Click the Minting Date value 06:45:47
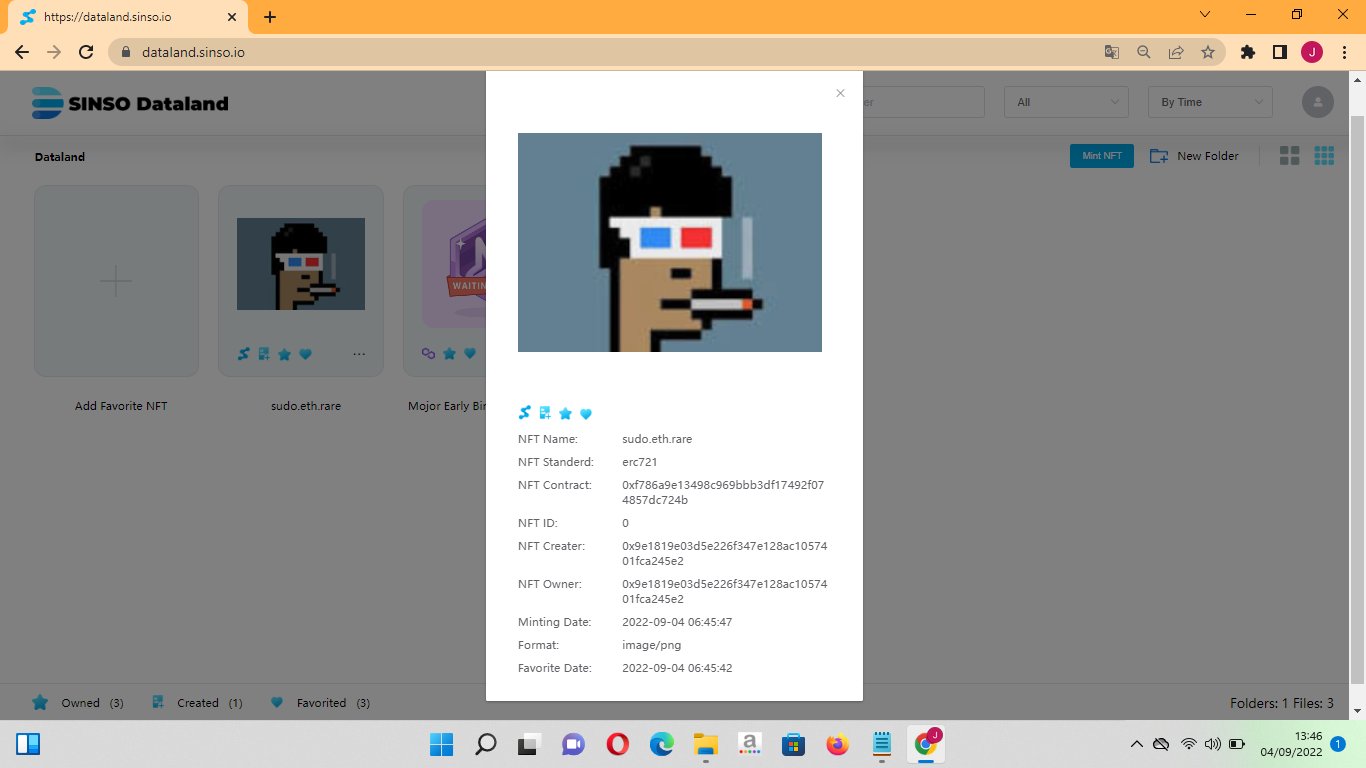The width and height of the screenshot is (1366, 768). [677, 622]
